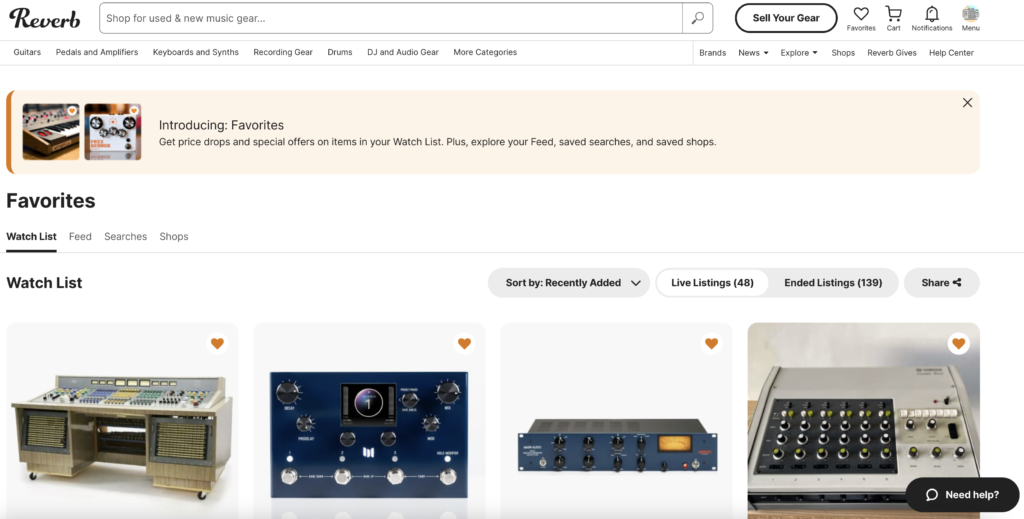1024x519 pixels.
Task: Open the user Menu avatar
Action: coord(970,15)
